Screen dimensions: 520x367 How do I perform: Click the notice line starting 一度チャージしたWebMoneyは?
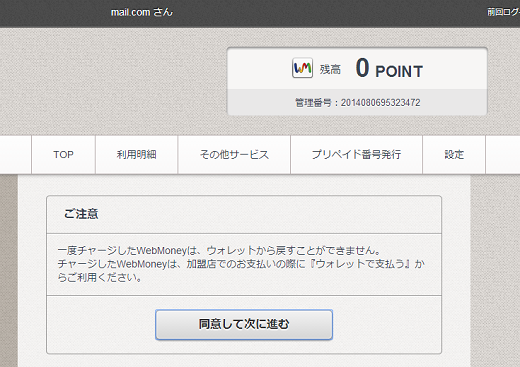click(219, 250)
